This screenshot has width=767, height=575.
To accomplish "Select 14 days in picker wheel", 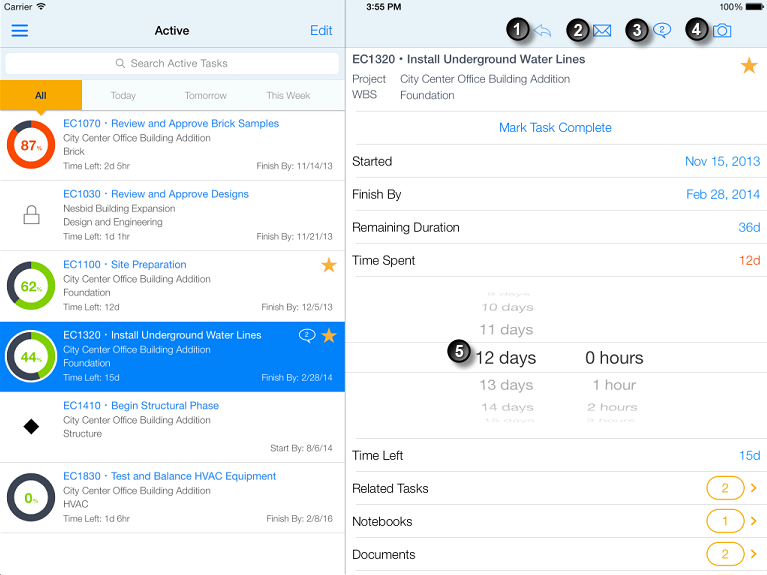I will point(507,407).
